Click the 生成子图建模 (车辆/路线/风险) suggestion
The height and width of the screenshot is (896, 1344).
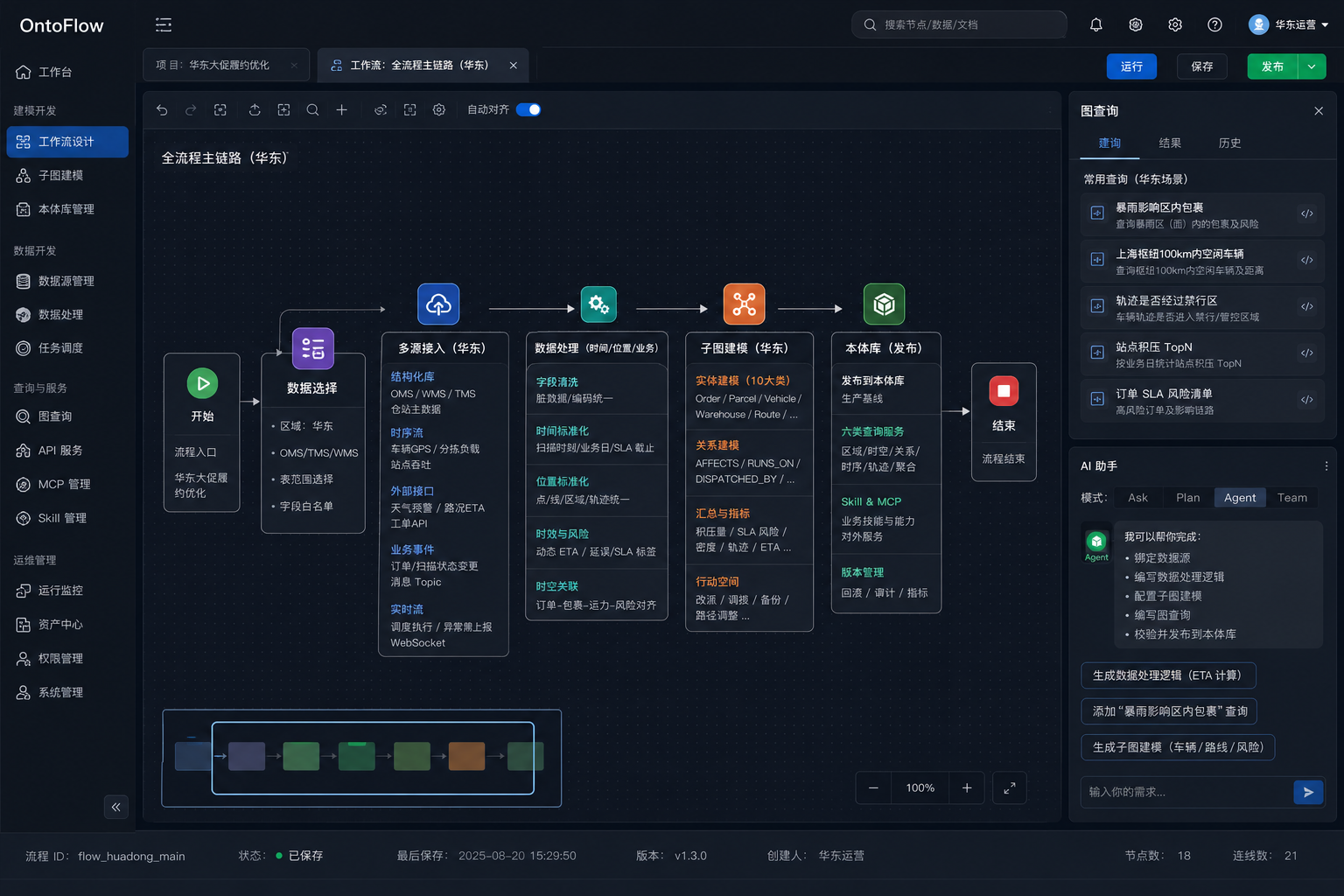[1178, 747]
